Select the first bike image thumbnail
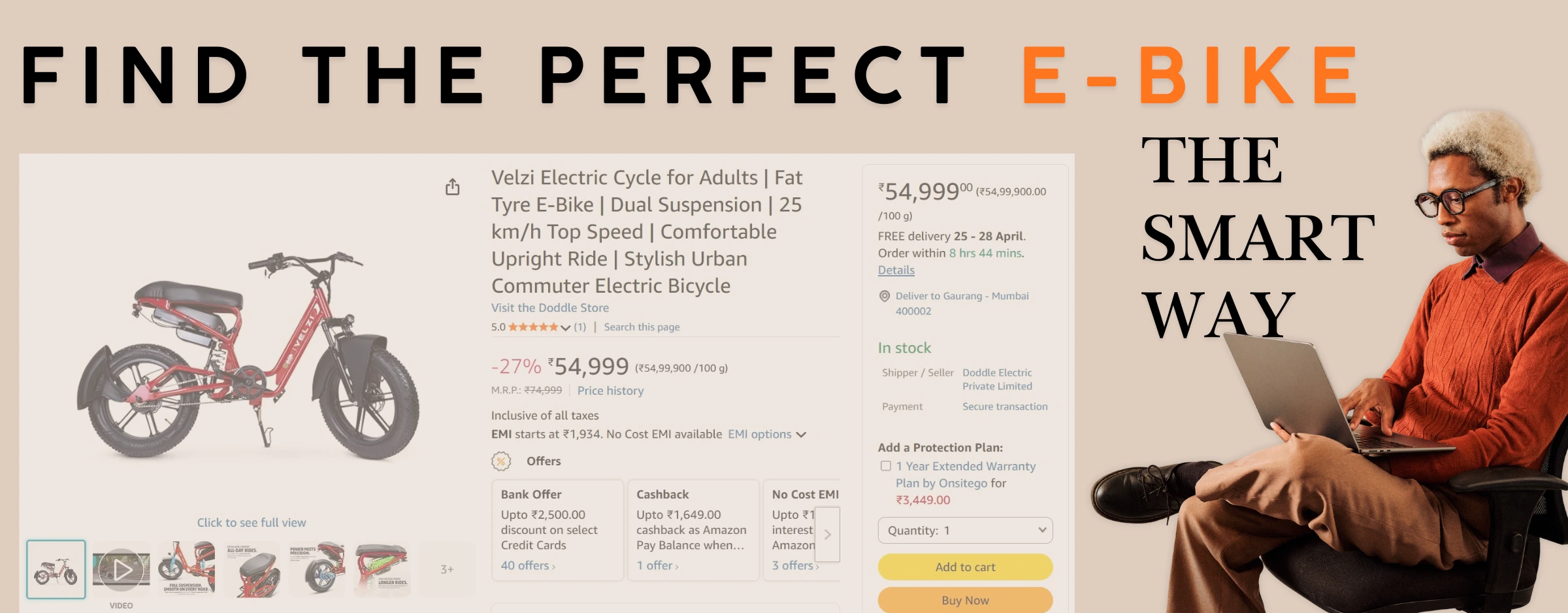Viewport: 1568px width, 613px height. click(56, 568)
